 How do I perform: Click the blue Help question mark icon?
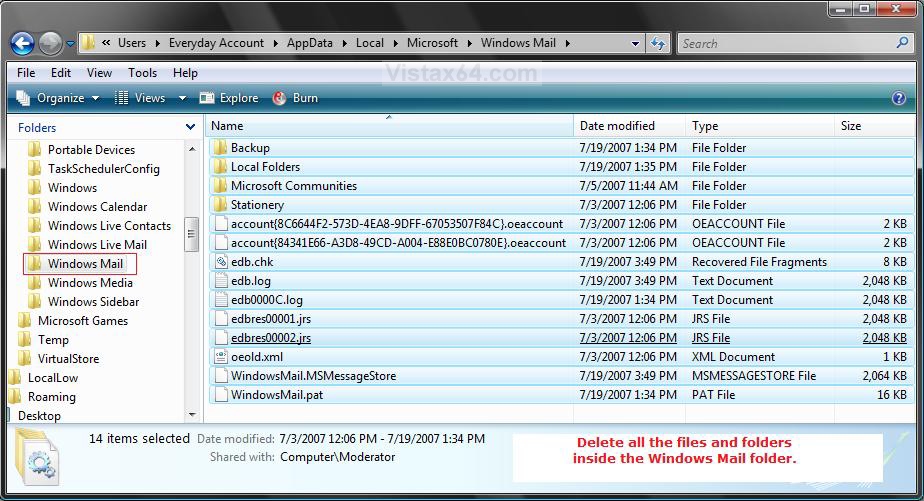pyautogui.click(x=899, y=98)
